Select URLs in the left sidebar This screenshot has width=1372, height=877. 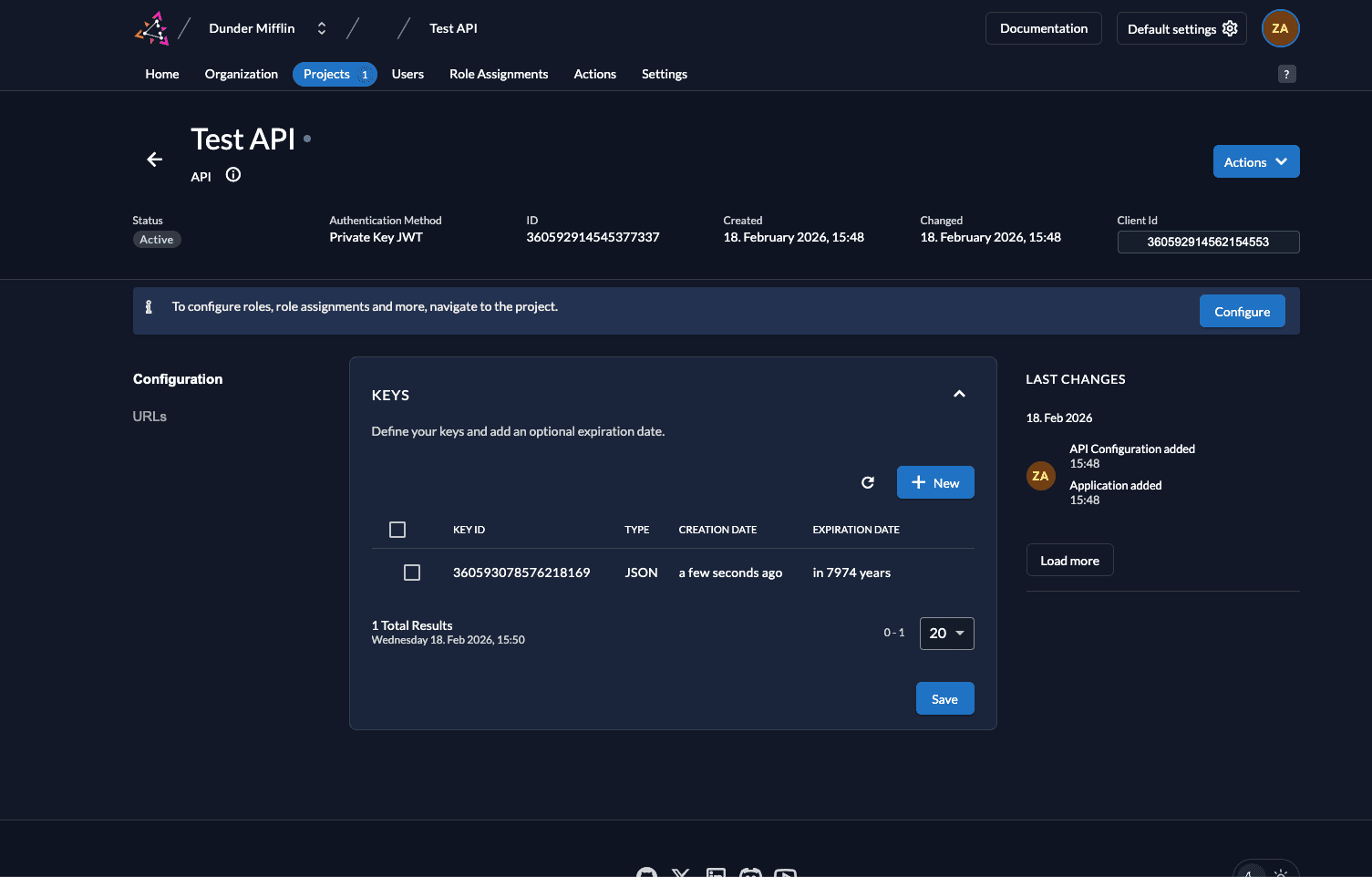(x=150, y=417)
